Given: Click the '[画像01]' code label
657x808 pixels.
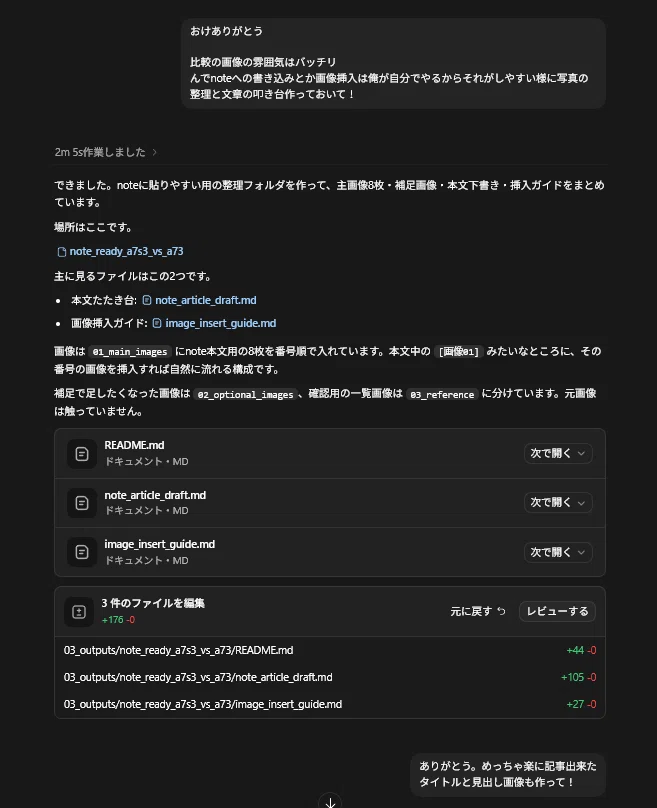Looking at the screenshot, I should pyautogui.click(x=459, y=352).
